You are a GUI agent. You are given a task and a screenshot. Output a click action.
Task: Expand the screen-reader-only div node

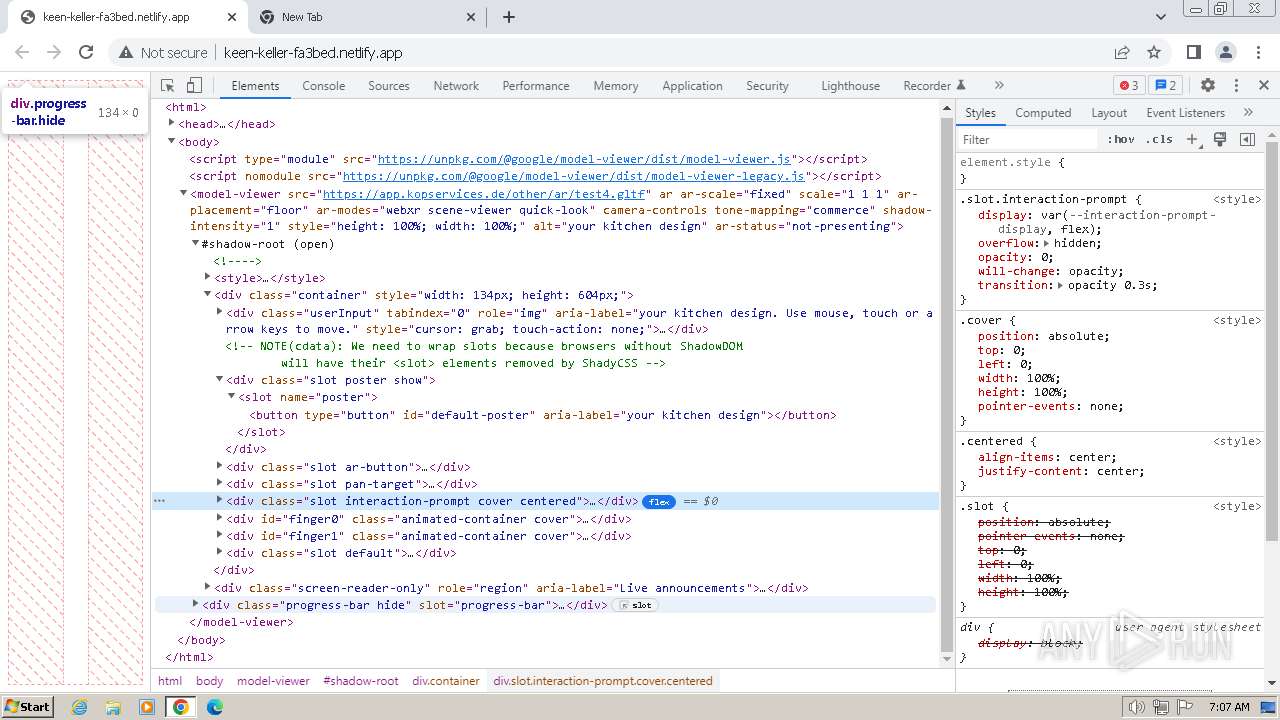point(208,587)
